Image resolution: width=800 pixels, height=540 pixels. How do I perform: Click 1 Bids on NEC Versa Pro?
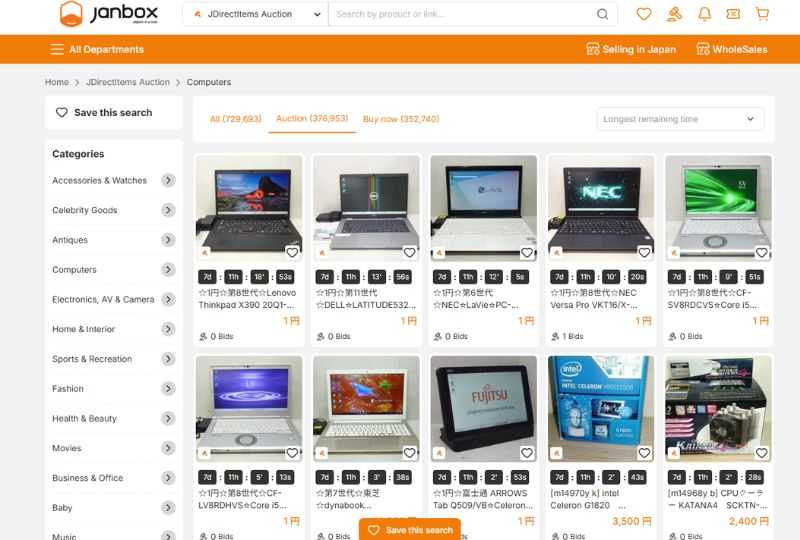pyautogui.click(x=567, y=336)
